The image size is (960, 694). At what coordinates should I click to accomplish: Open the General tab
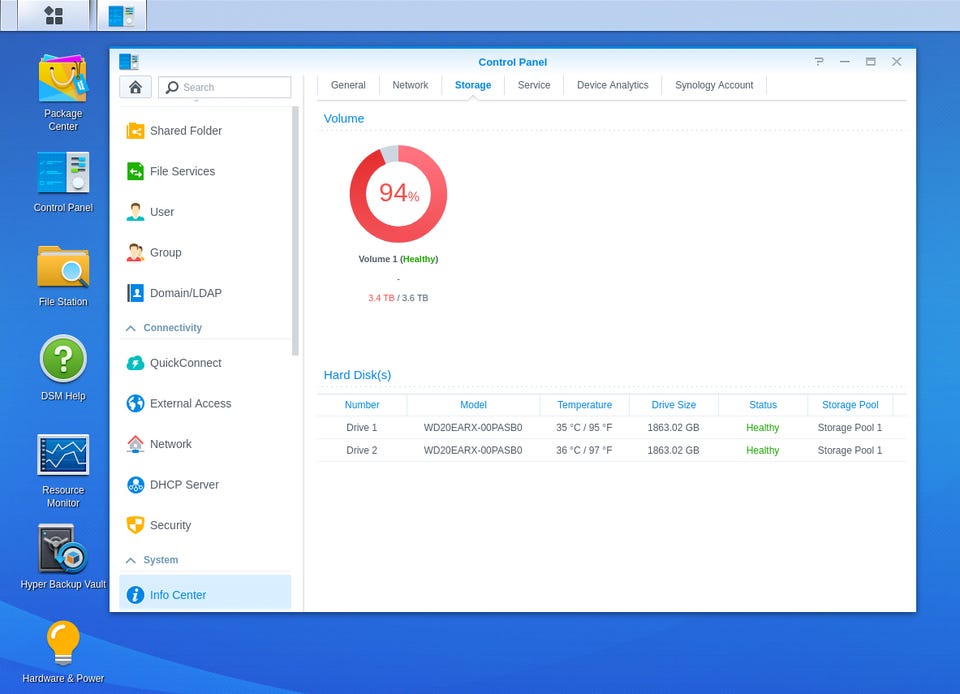pos(348,85)
